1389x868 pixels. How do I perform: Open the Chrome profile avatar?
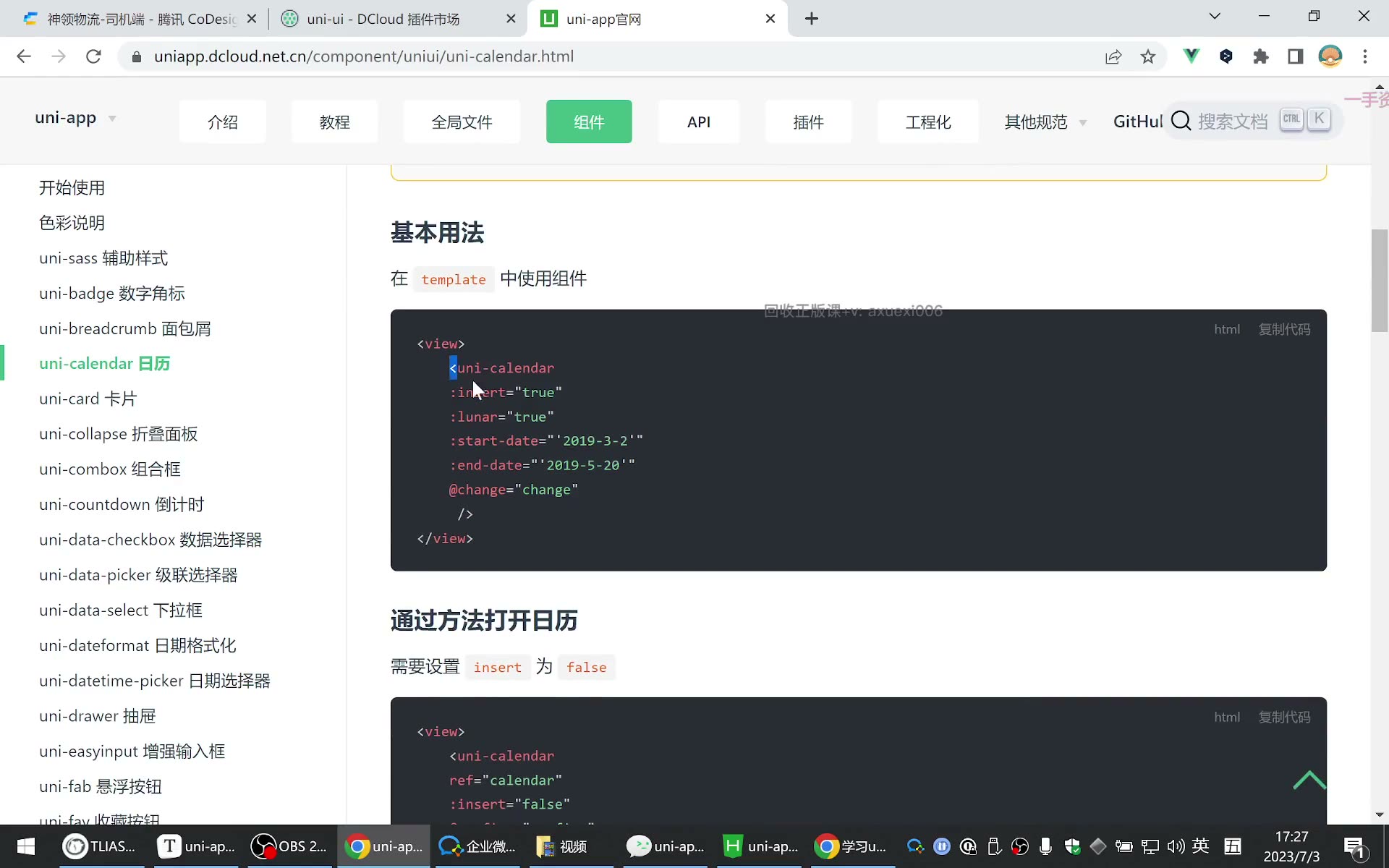(1330, 56)
